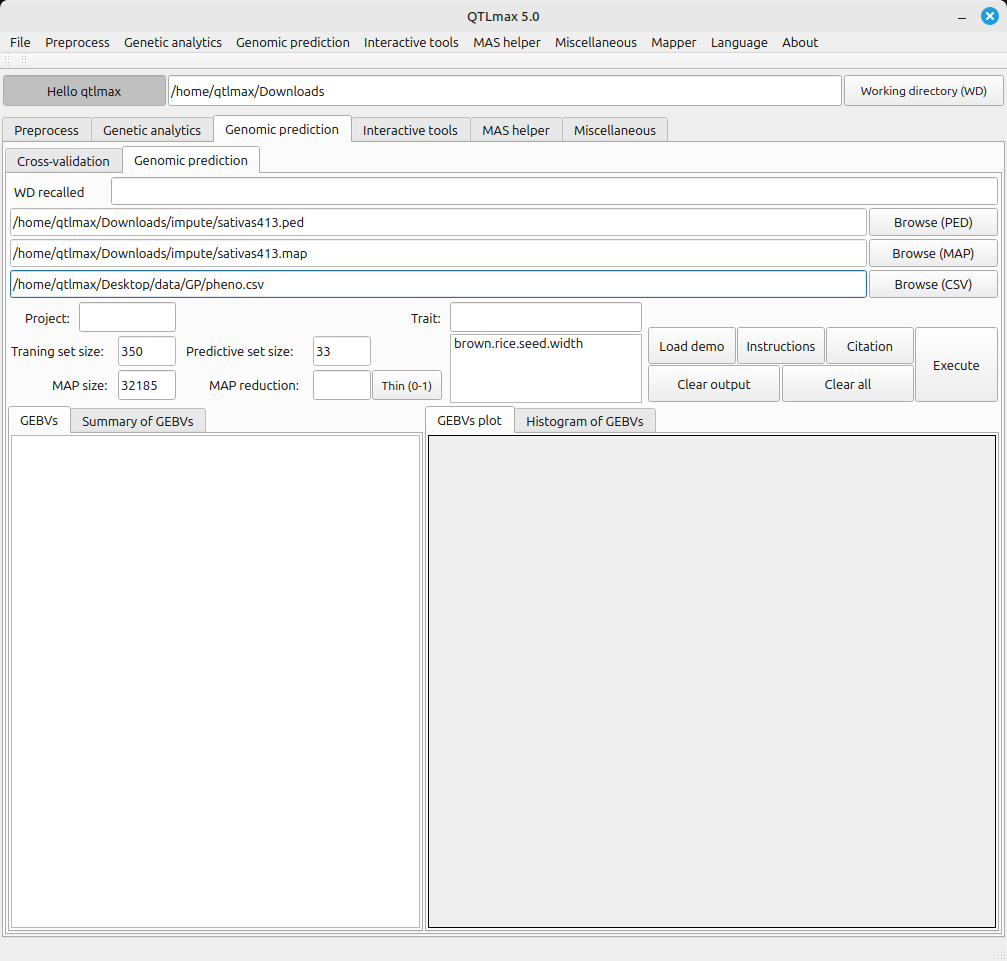
Task: Switch to the Cross-validation tab
Action: pyautogui.click(x=63, y=161)
